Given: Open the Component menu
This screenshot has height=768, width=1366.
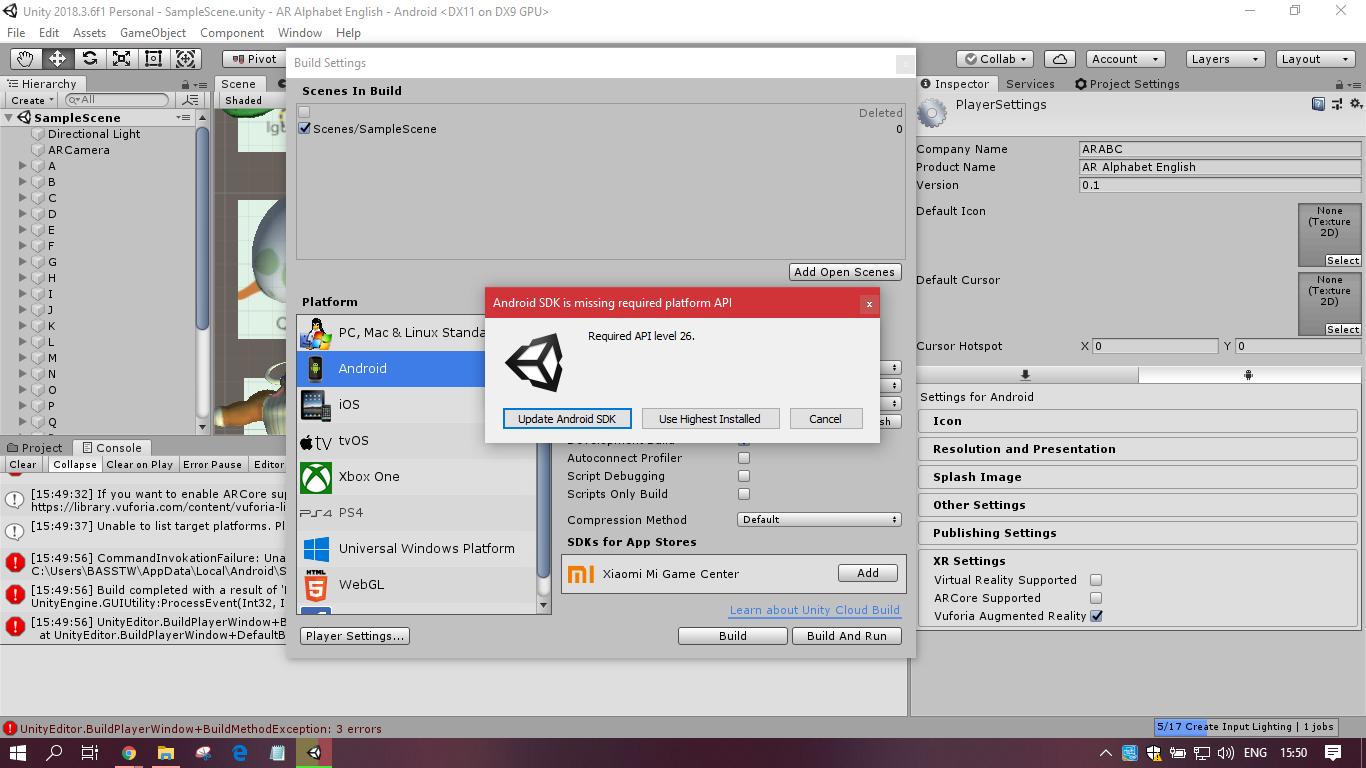Looking at the screenshot, I should click(x=232, y=33).
